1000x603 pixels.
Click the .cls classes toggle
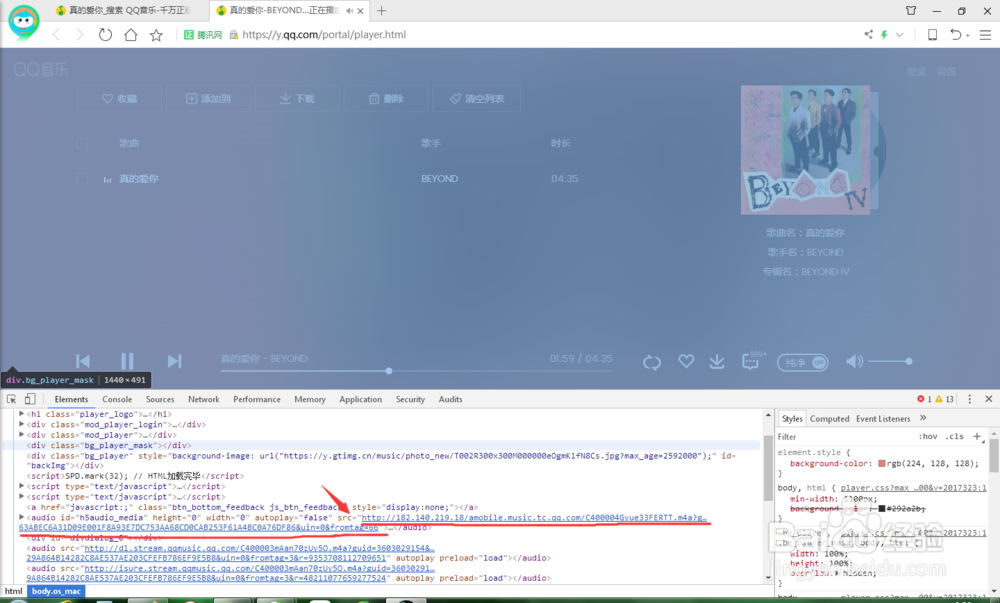[x=954, y=437]
